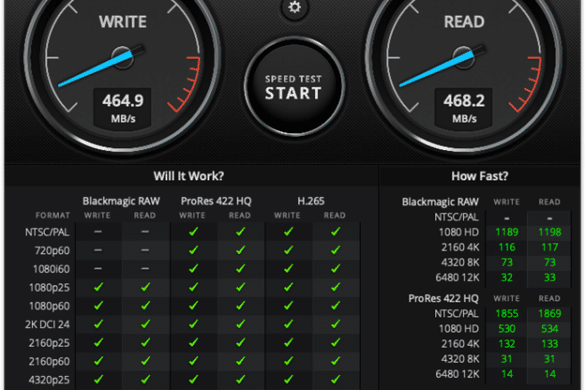
Task: Click the 1080i60 ProRes 422 HQ read checkmark
Action: pyautogui.click(x=240, y=268)
